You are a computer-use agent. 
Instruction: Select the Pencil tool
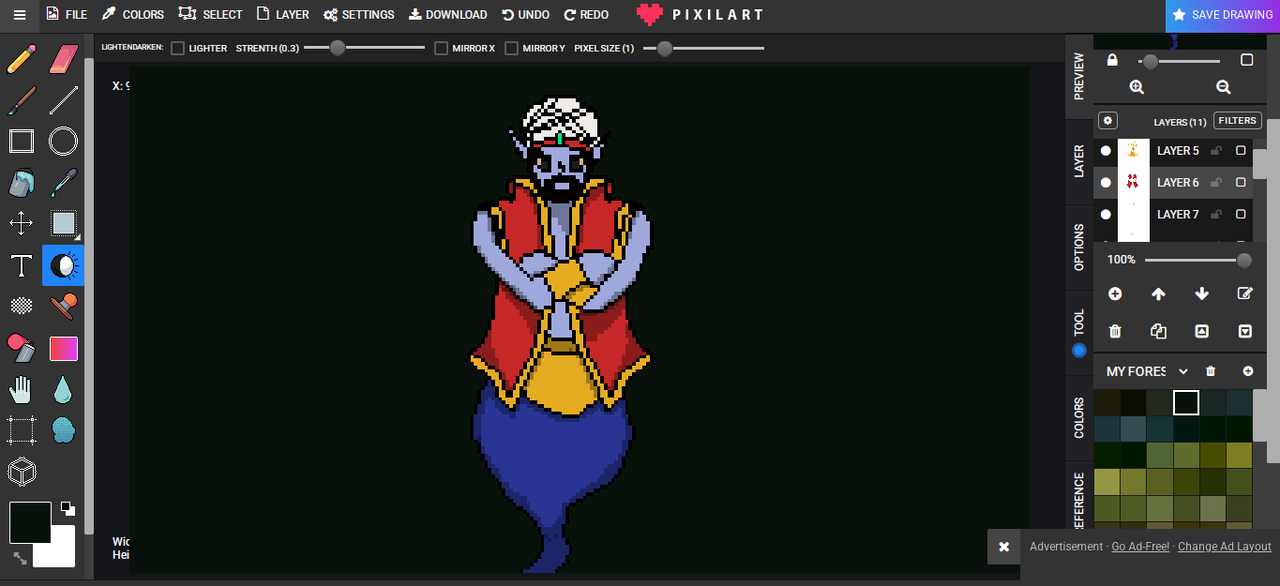click(21, 59)
